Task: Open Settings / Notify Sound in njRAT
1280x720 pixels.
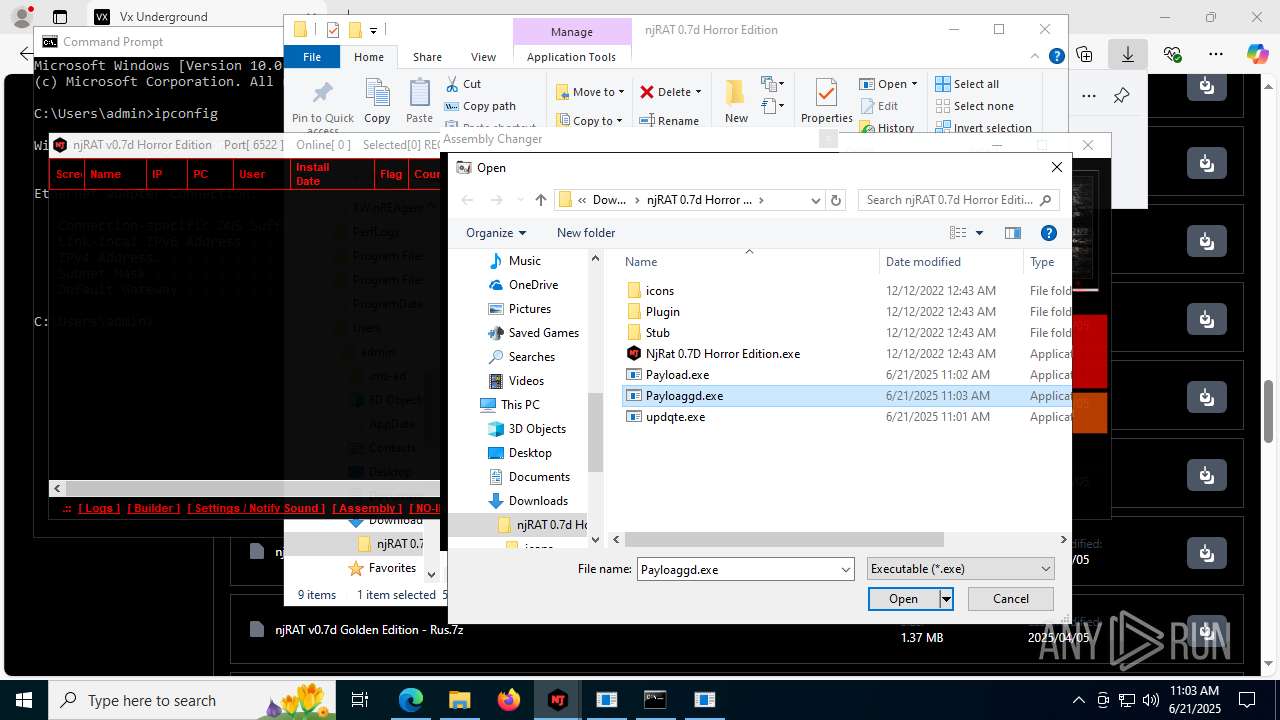Action: coord(257,508)
